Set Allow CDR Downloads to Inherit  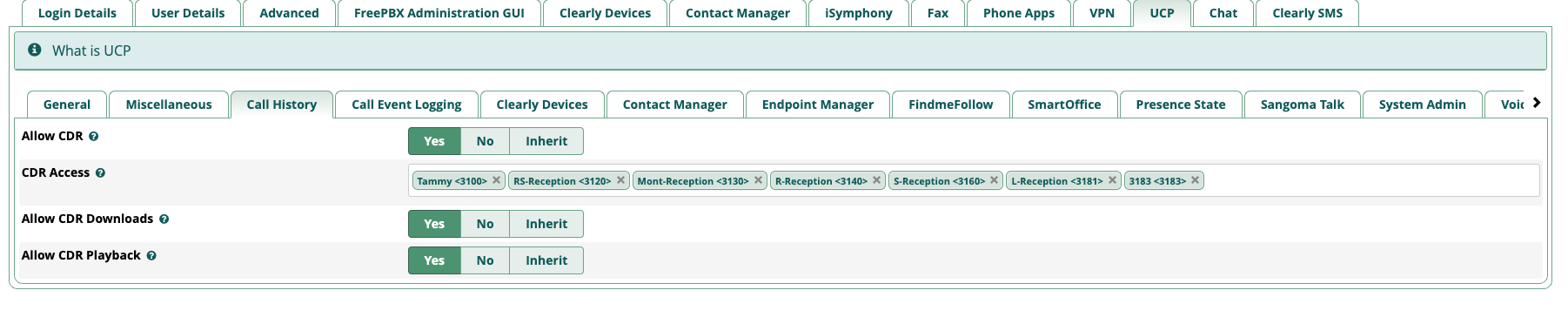click(x=546, y=224)
